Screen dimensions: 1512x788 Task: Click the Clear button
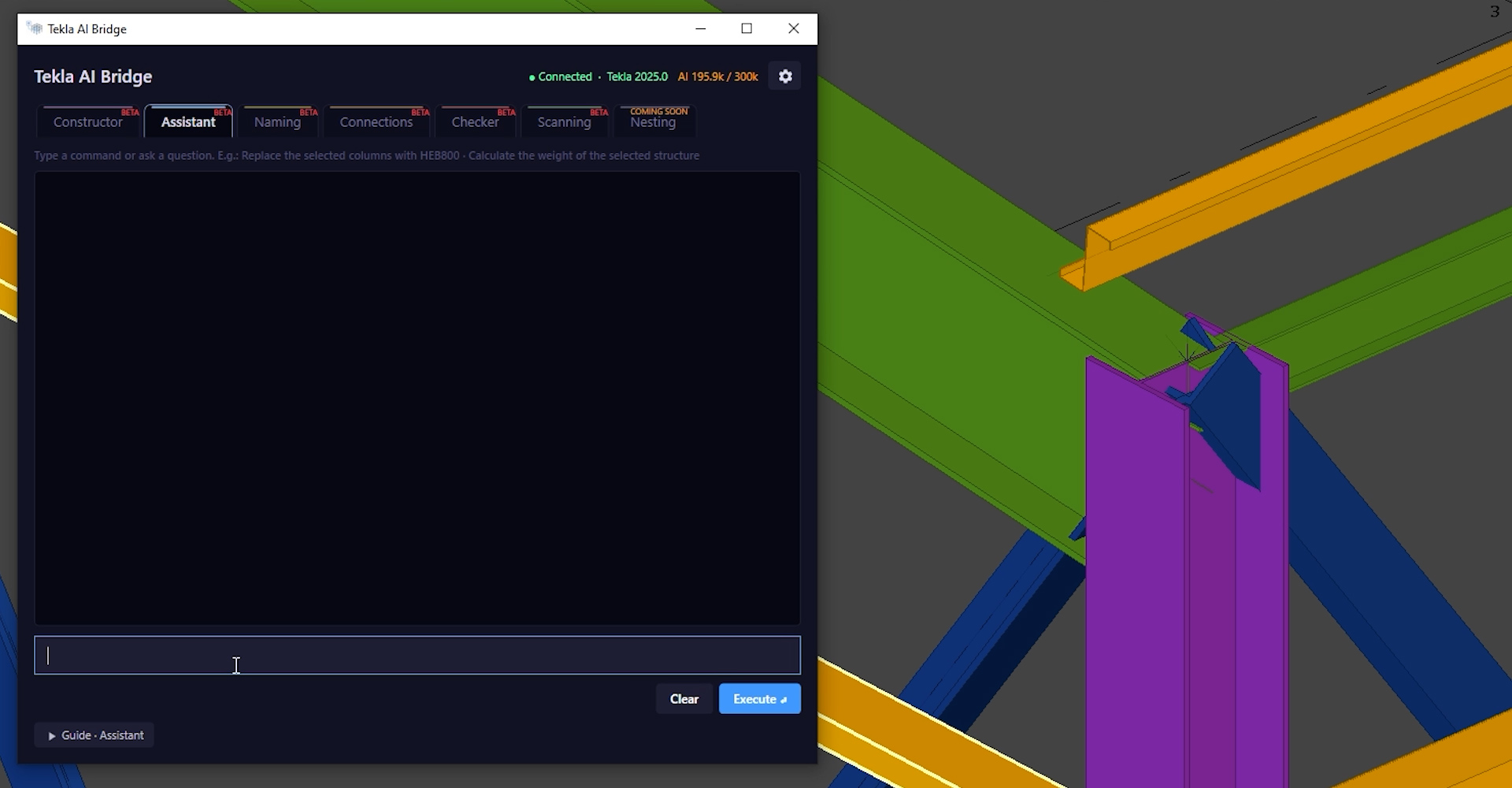pyautogui.click(x=684, y=699)
